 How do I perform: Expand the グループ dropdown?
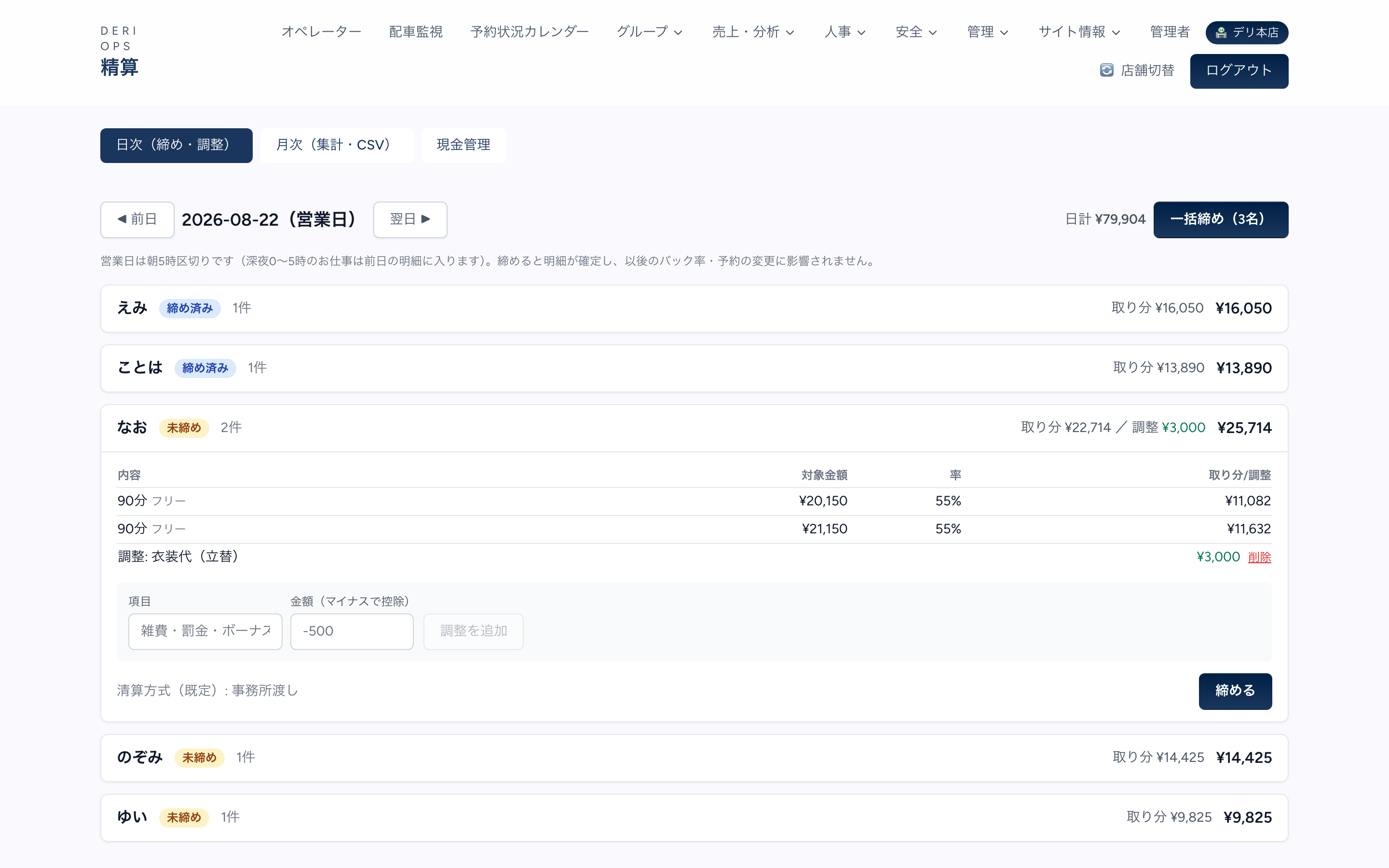[649, 31]
